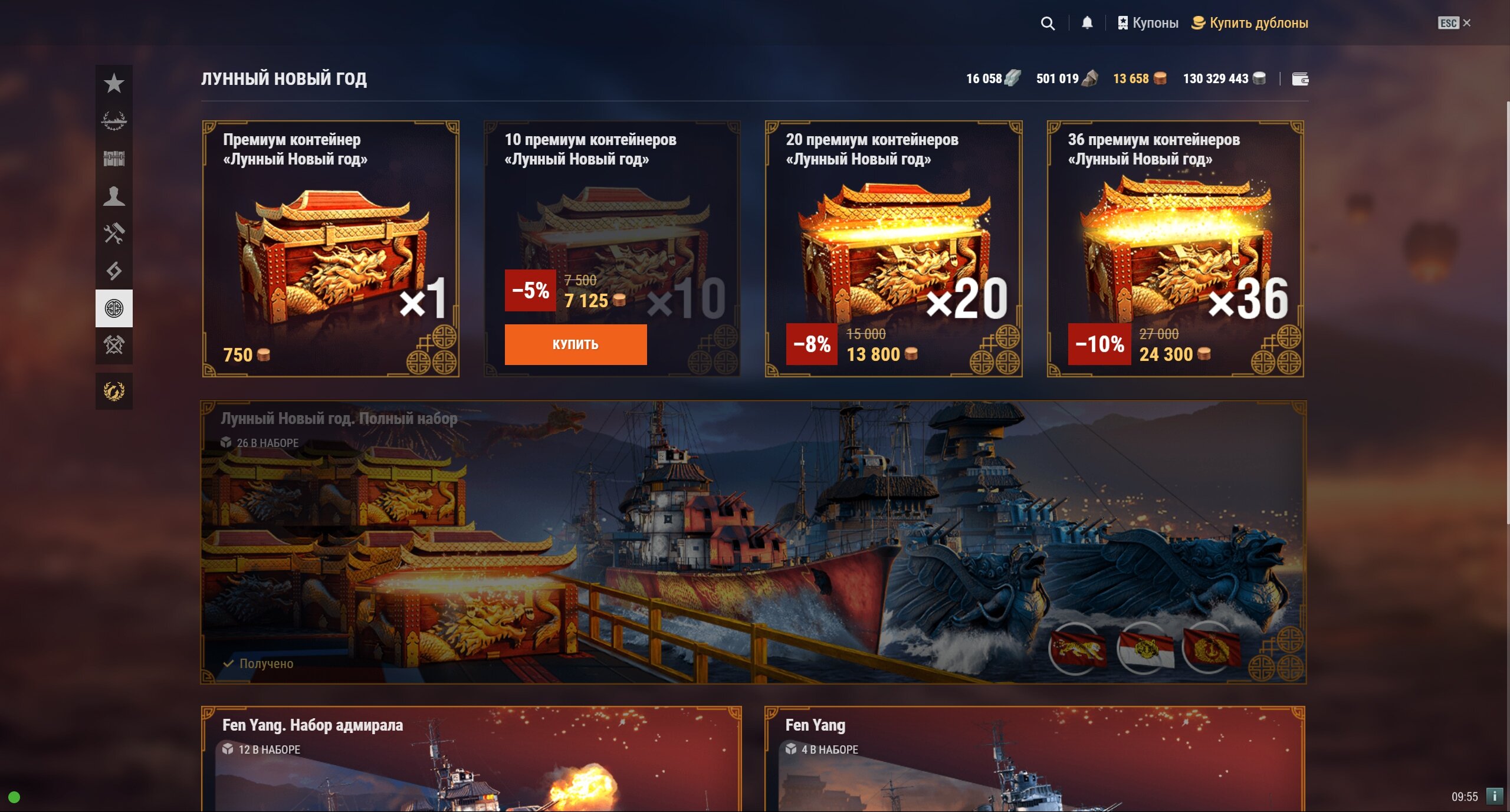Open the Купоны coupons section
Image resolution: width=1510 pixels, height=812 pixels.
1148,23
